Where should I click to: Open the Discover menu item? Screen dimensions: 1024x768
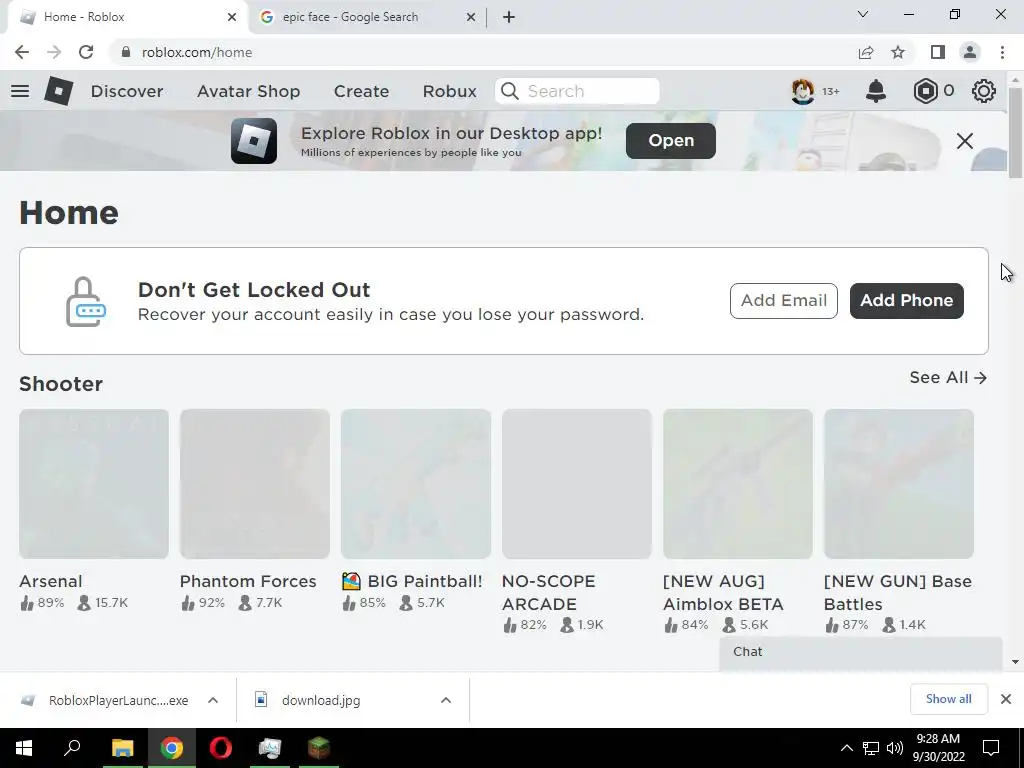[127, 91]
